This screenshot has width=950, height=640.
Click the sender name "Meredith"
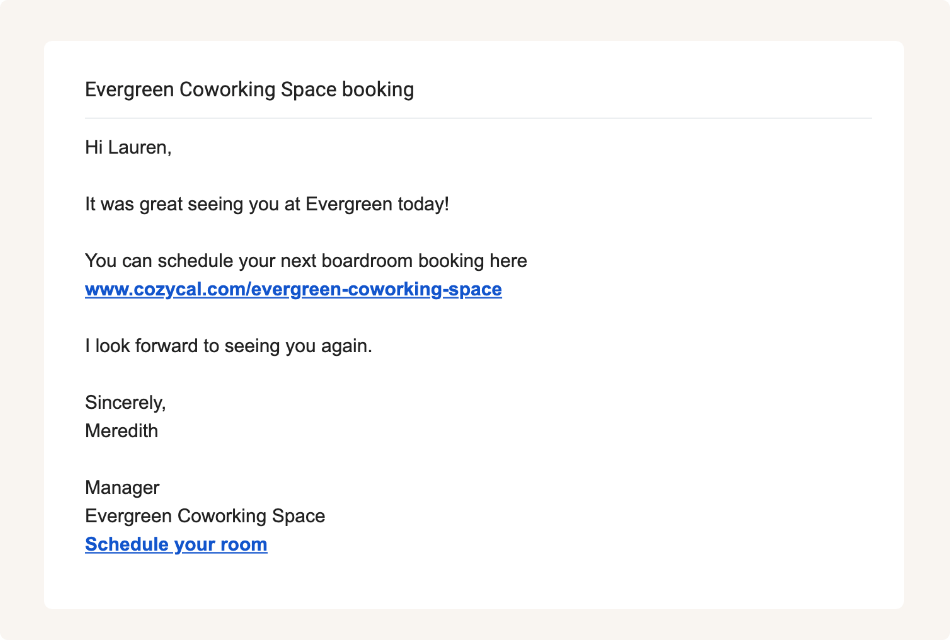tap(121, 432)
